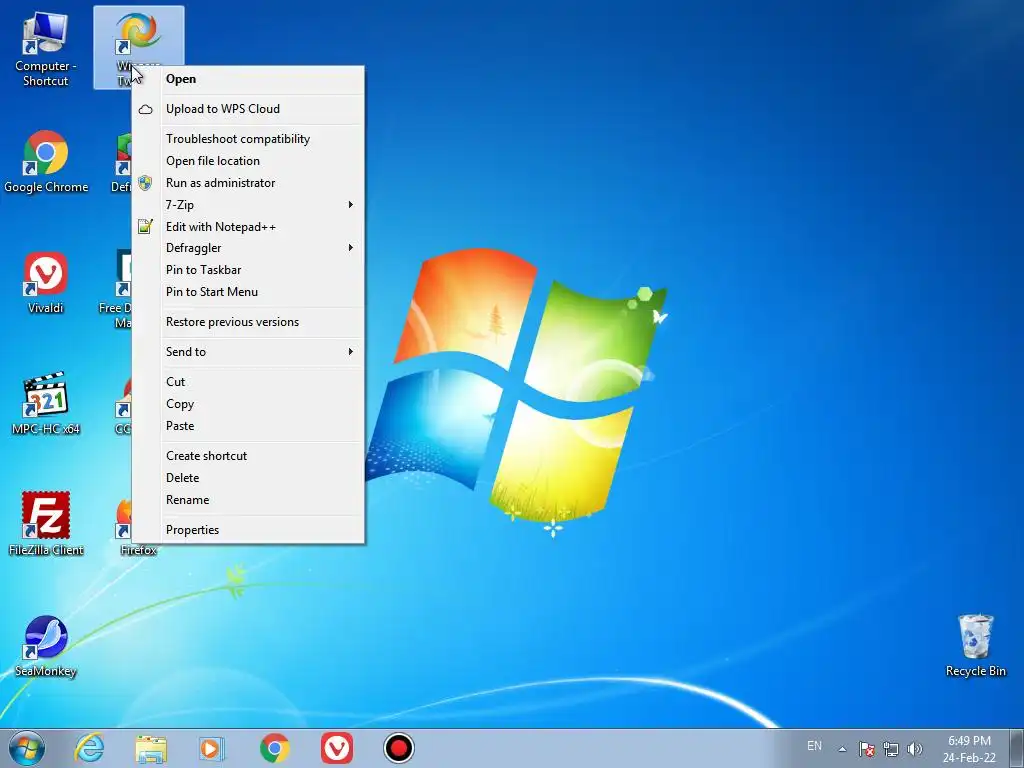Select the MPC-HC x64 desktop icon

point(46,404)
